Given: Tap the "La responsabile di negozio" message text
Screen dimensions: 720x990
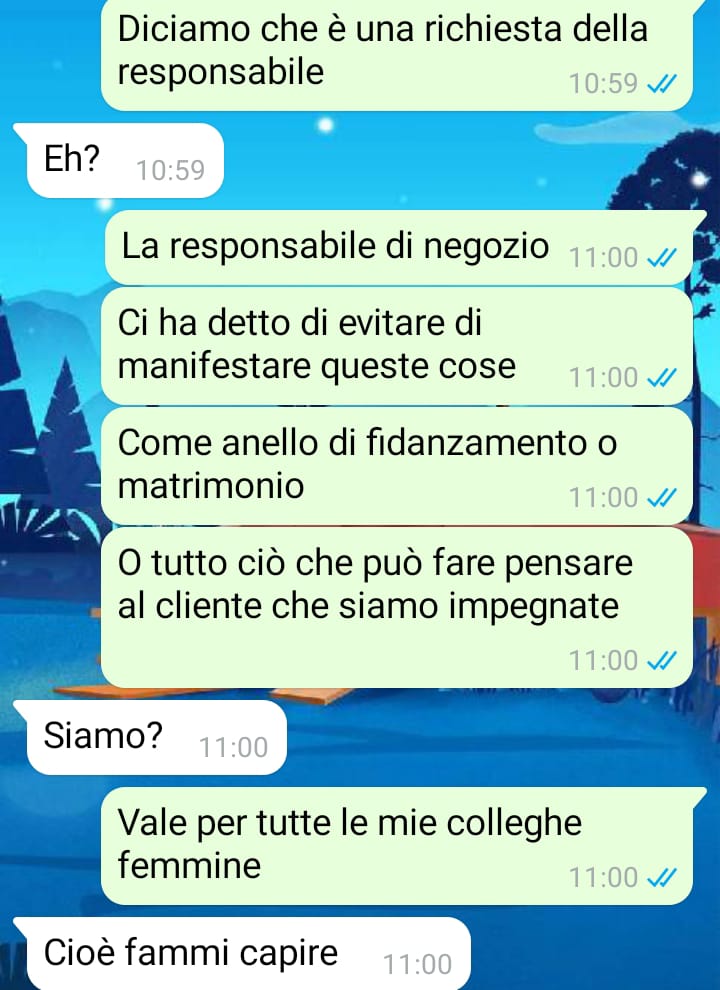Looking at the screenshot, I should click(x=335, y=246).
